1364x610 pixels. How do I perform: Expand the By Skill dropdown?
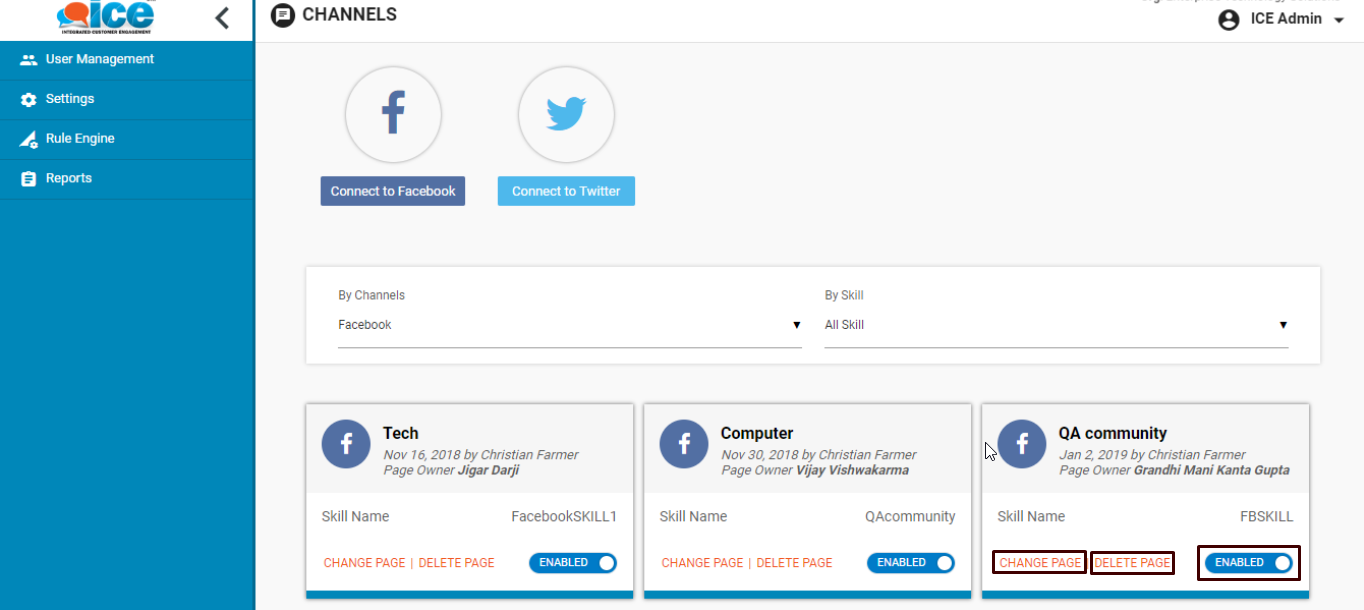(x=1055, y=325)
